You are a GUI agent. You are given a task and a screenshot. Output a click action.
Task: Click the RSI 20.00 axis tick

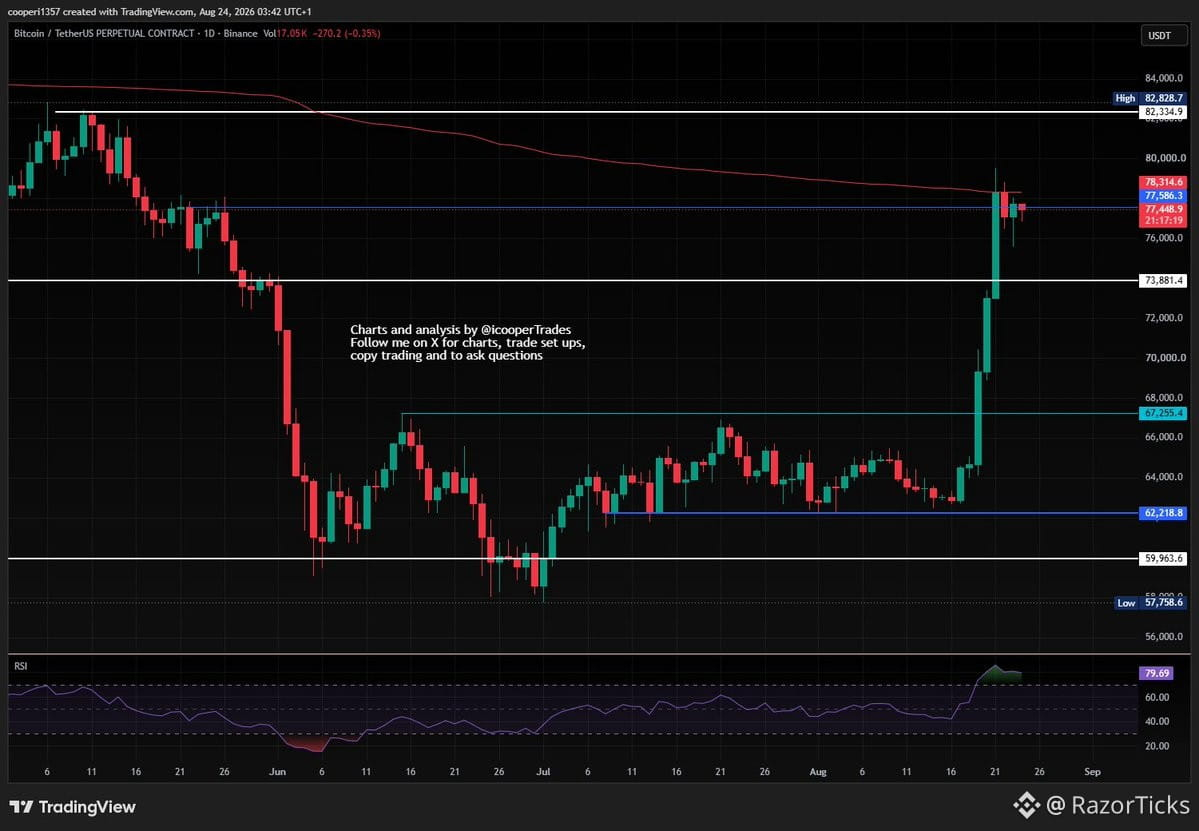point(1157,746)
